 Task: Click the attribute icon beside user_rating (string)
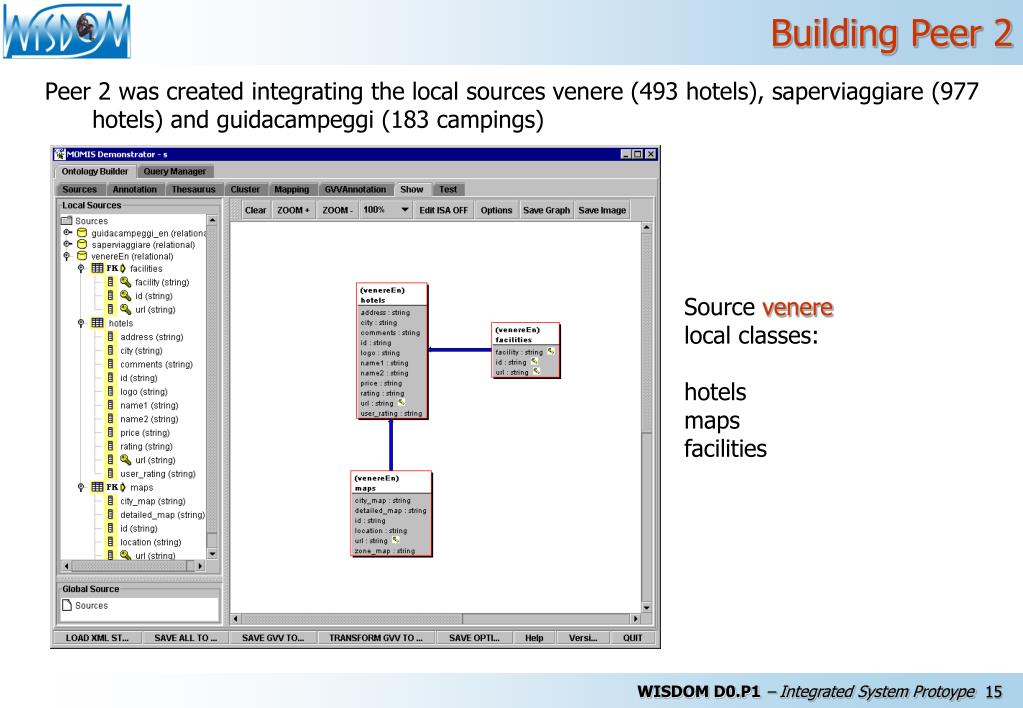click(110, 474)
